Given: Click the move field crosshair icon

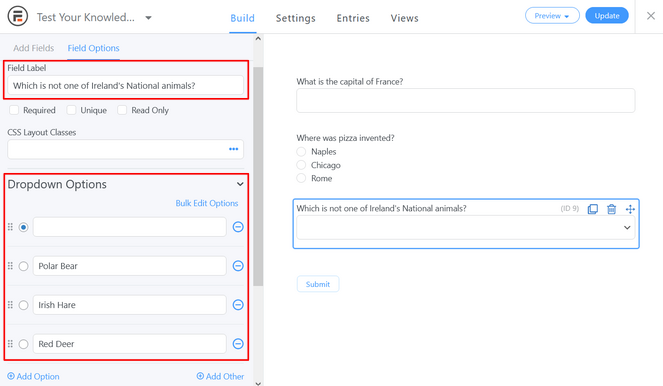Looking at the screenshot, I should 630,209.
